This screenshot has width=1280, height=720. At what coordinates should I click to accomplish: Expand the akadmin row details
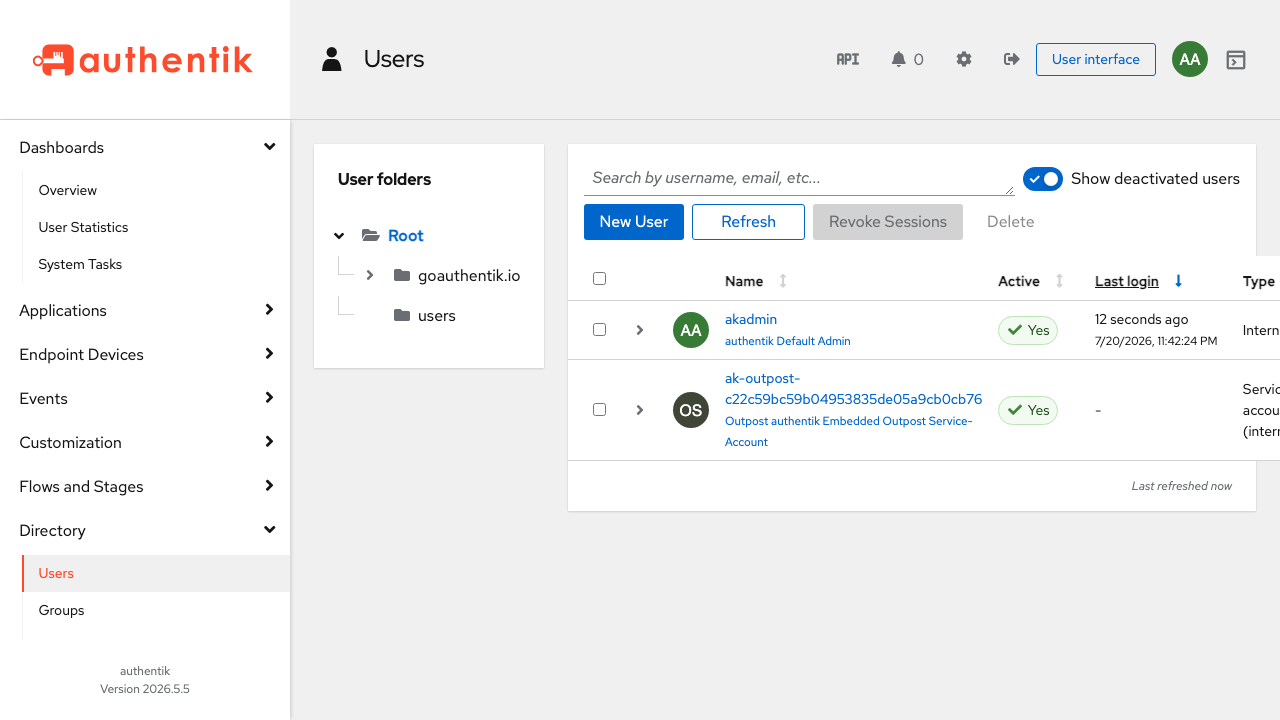[640, 330]
